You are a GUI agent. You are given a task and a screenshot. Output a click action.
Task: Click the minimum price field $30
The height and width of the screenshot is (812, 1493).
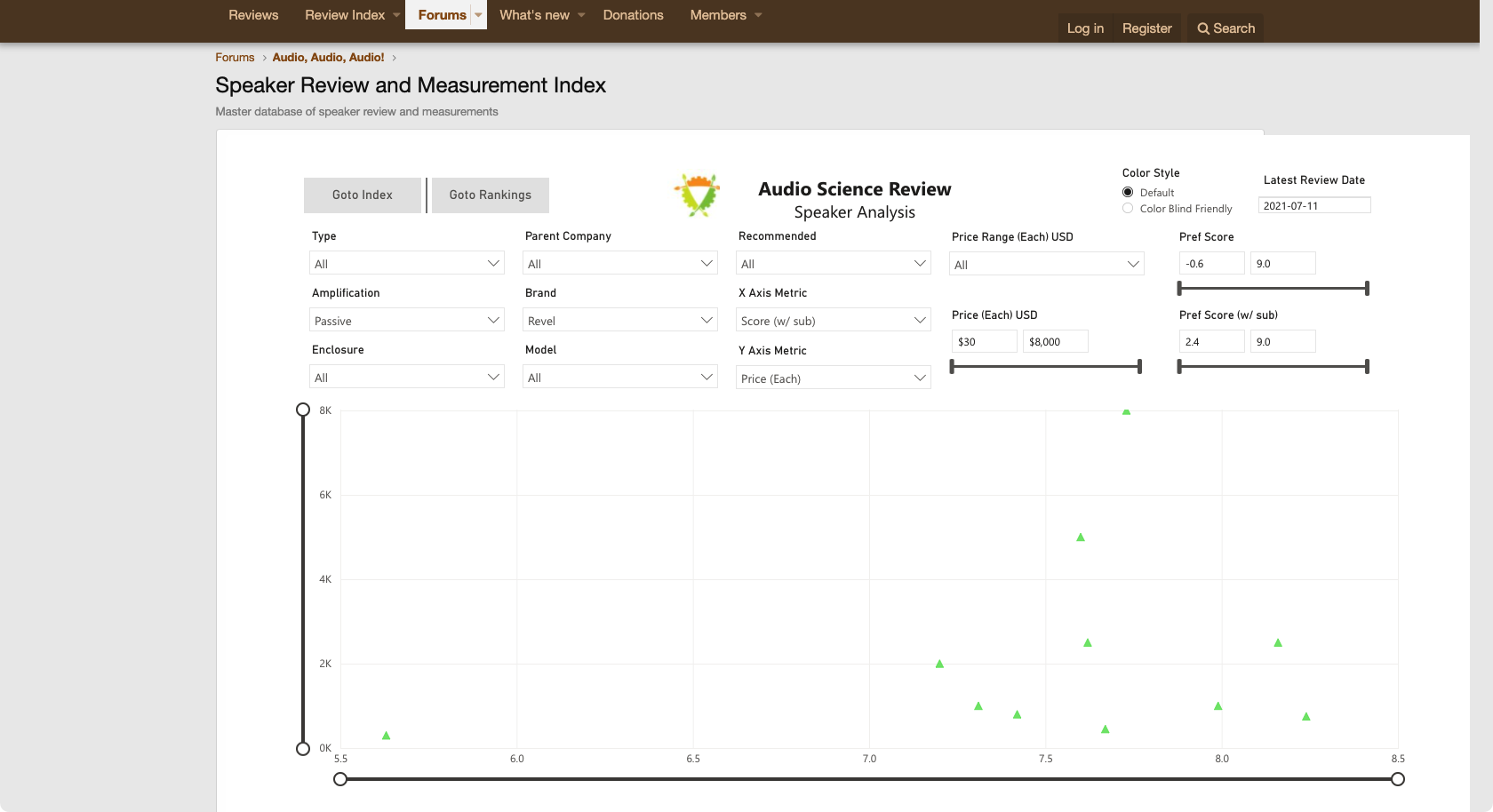click(x=985, y=341)
